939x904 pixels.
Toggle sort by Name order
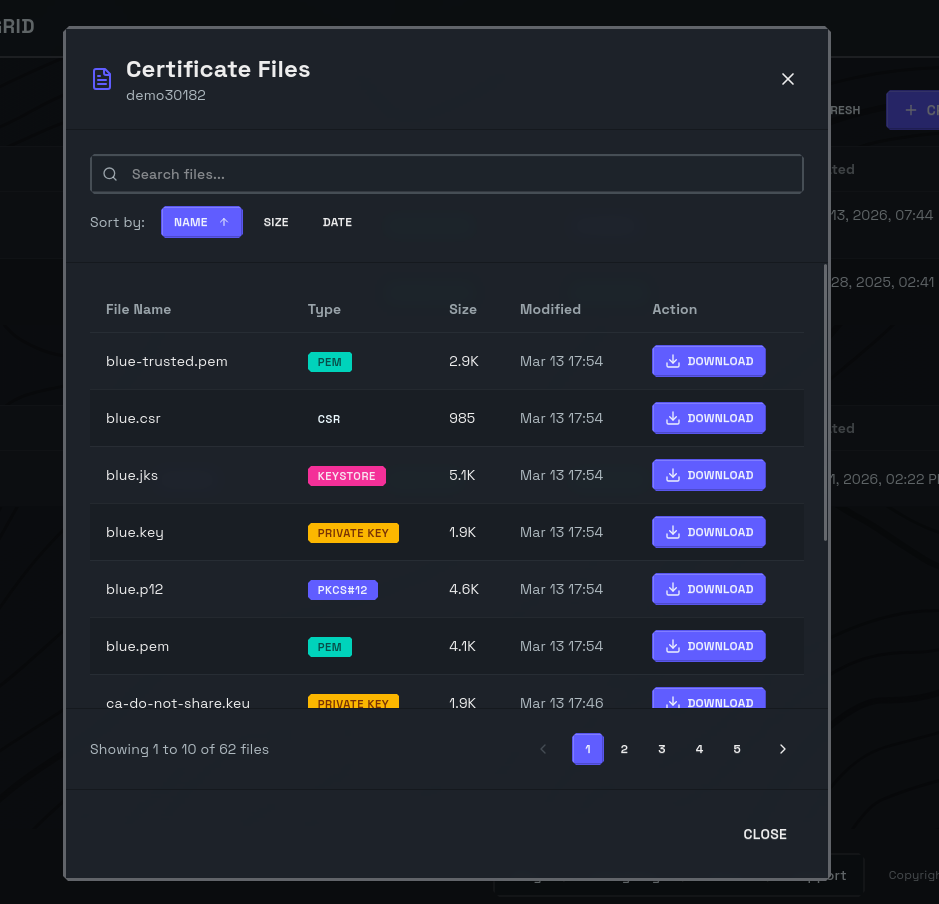[x=201, y=222]
